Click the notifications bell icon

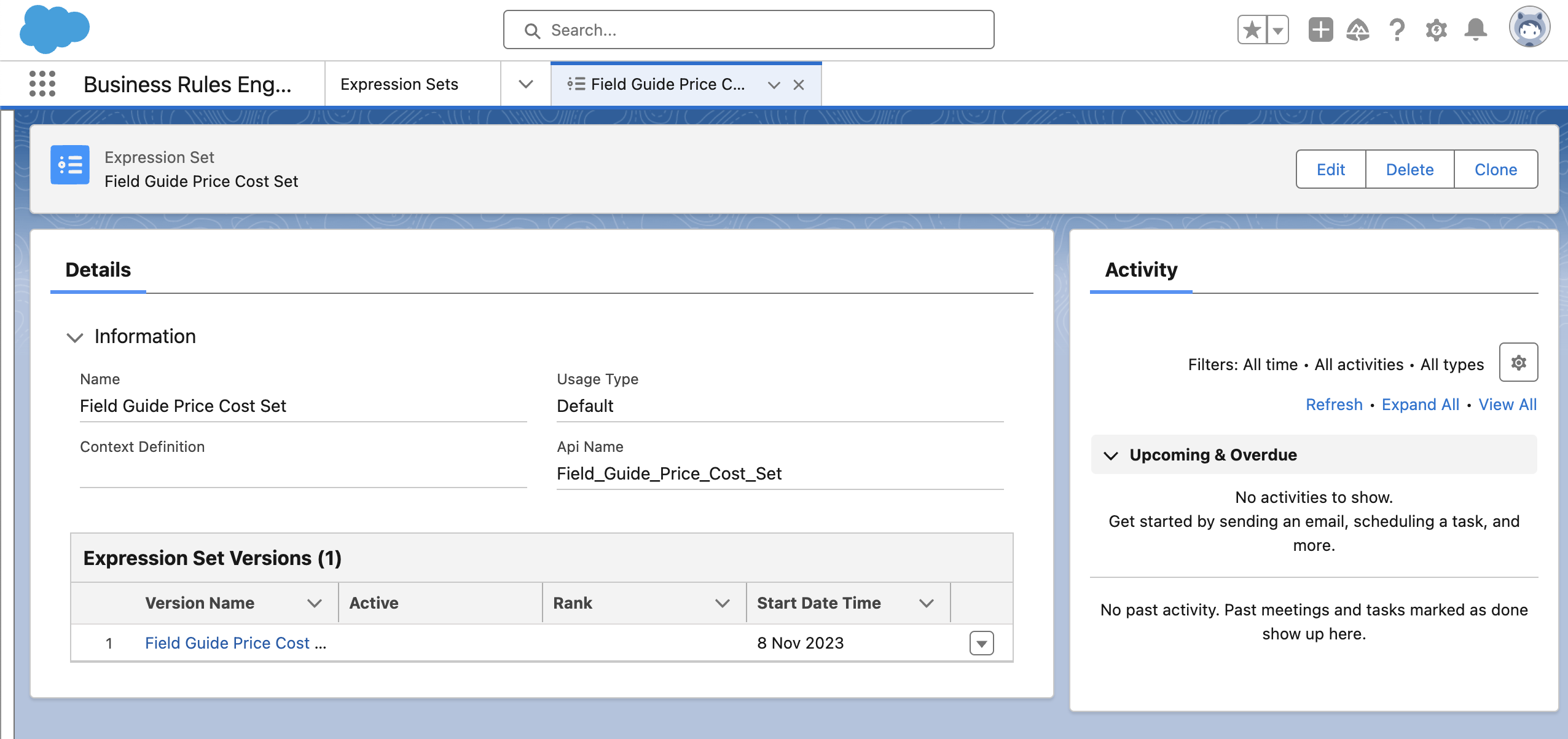pyautogui.click(x=1477, y=29)
